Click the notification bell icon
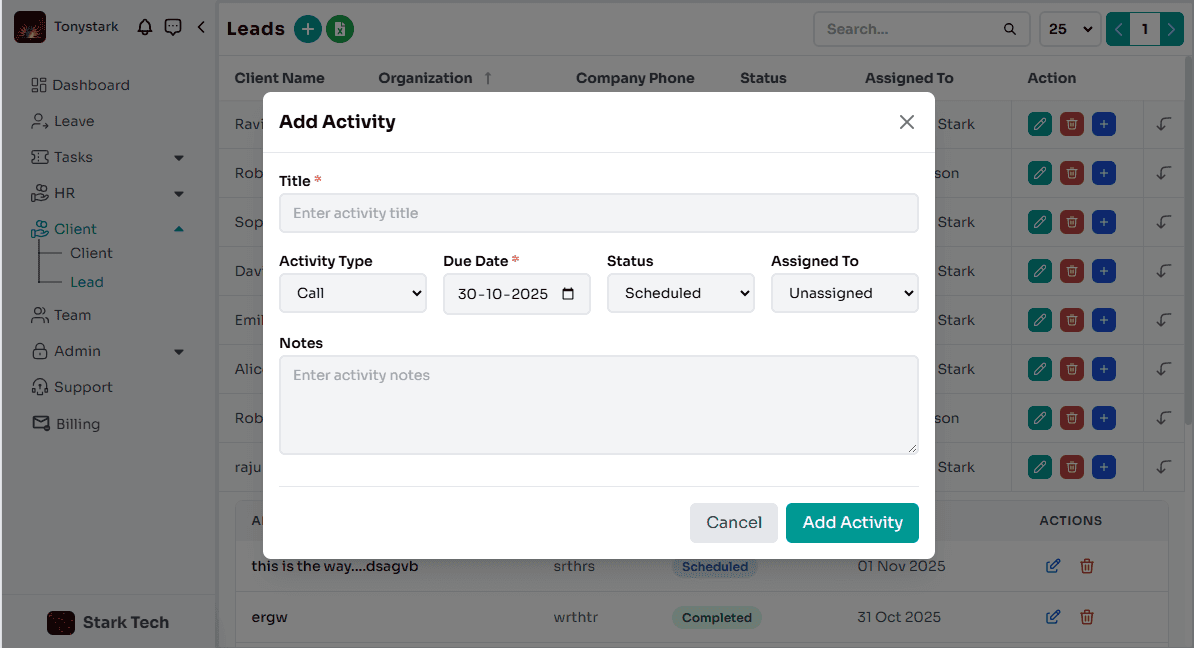Image resolution: width=1194 pixels, height=648 pixels. (145, 28)
